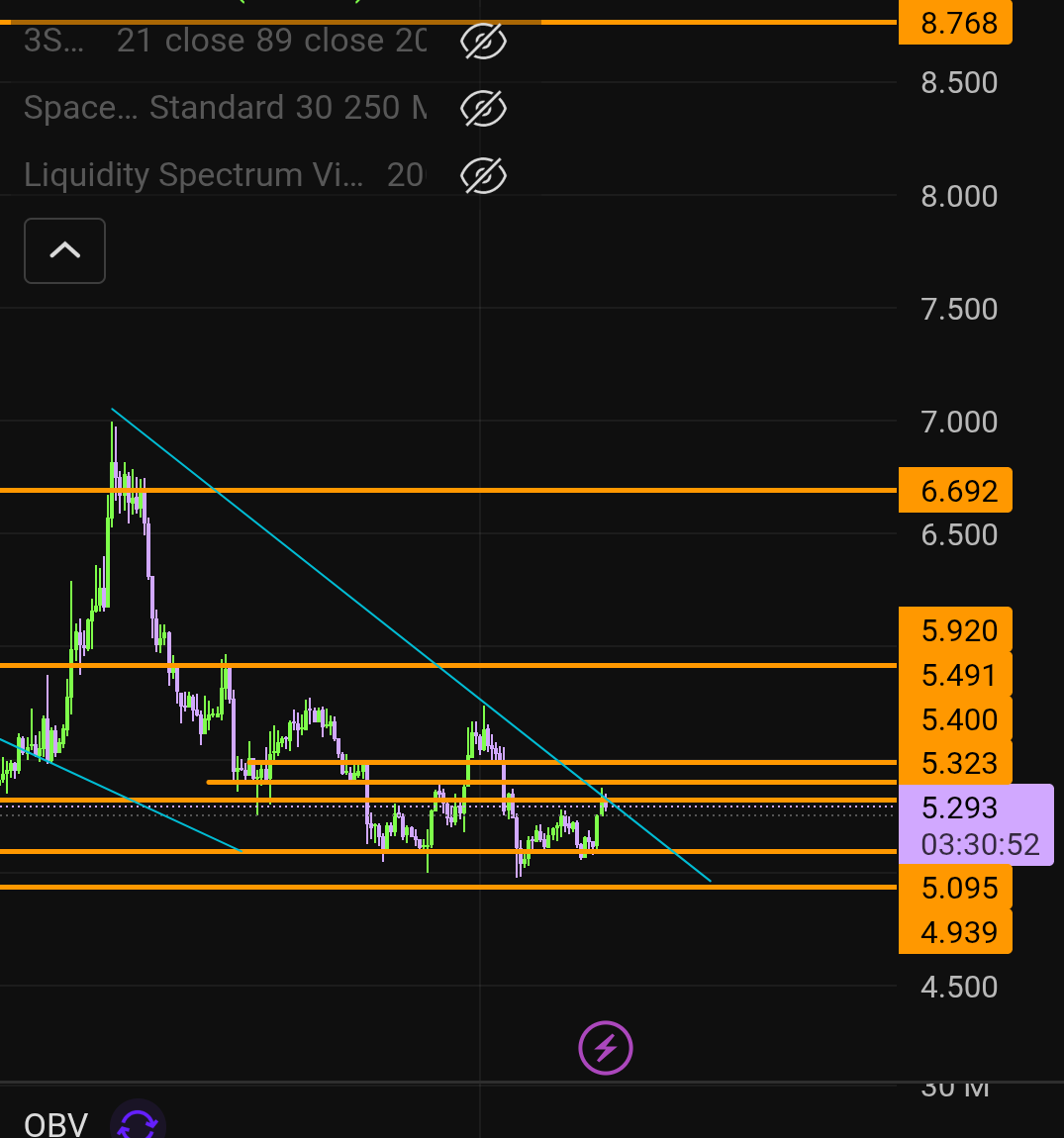Select the OBV indicator label

[x=55, y=1125]
